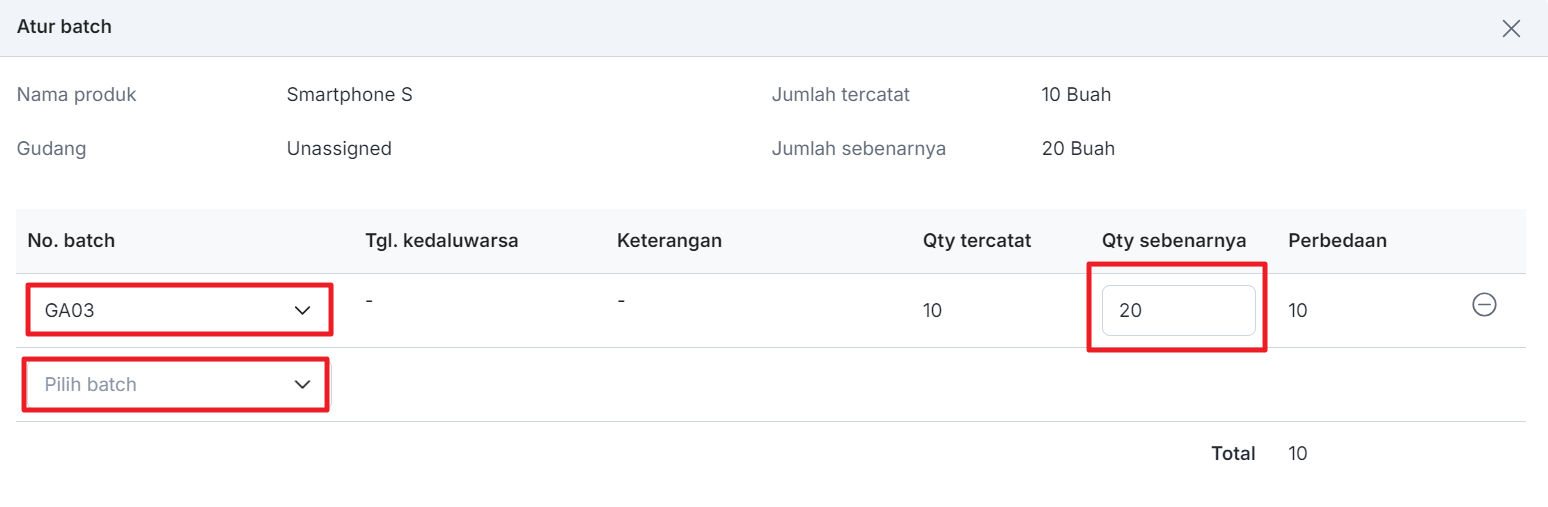Click the chevron arrow of GA03 dropdown
The height and width of the screenshot is (507, 1548).
click(x=303, y=311)
